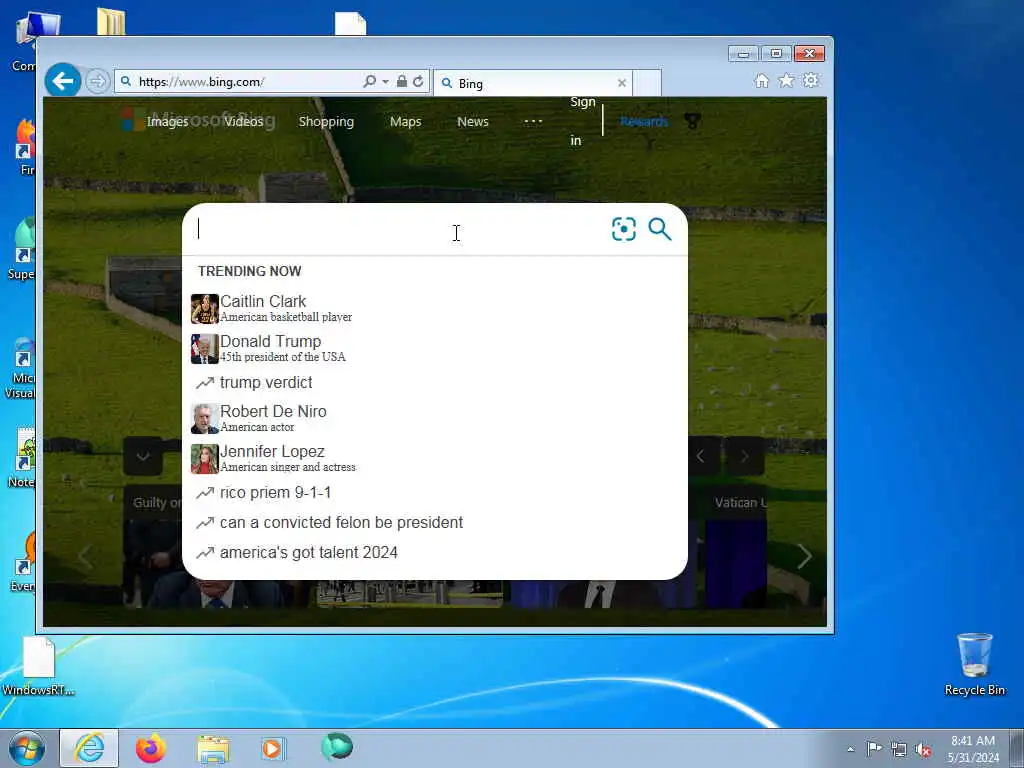Advance the news carousel with the right arrow
This screenshot has width=1024, height=768.
pyautogui.click(x=805, y=556)
